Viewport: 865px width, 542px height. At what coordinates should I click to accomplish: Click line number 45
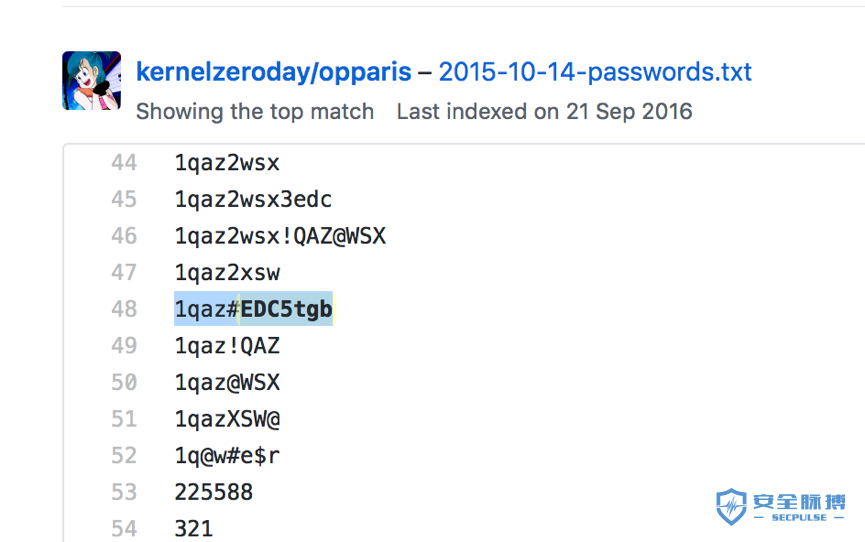pos(124,199)
